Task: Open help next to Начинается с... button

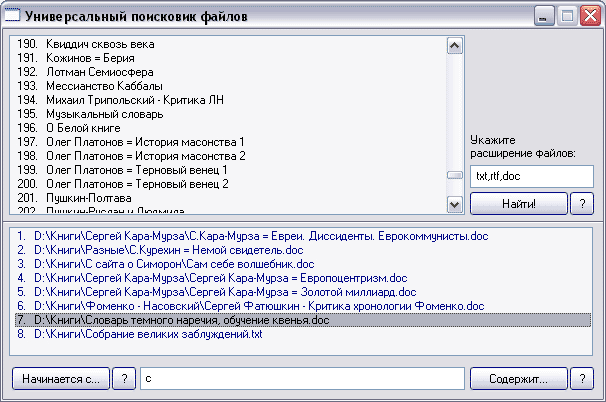Action: (x=124, y=378)
